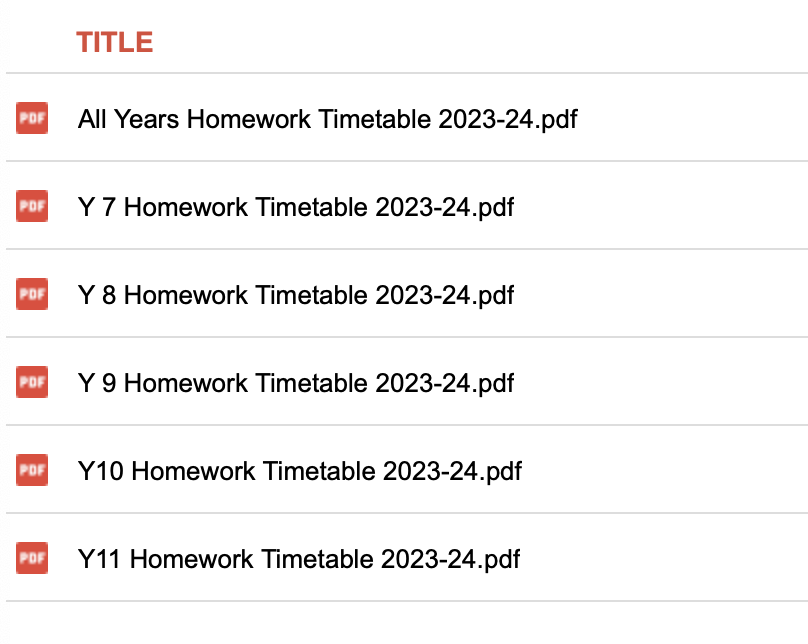808x644 pixels.
Task: Click the PDF icon beside Y 9 timetable
Action: (32, 382)
